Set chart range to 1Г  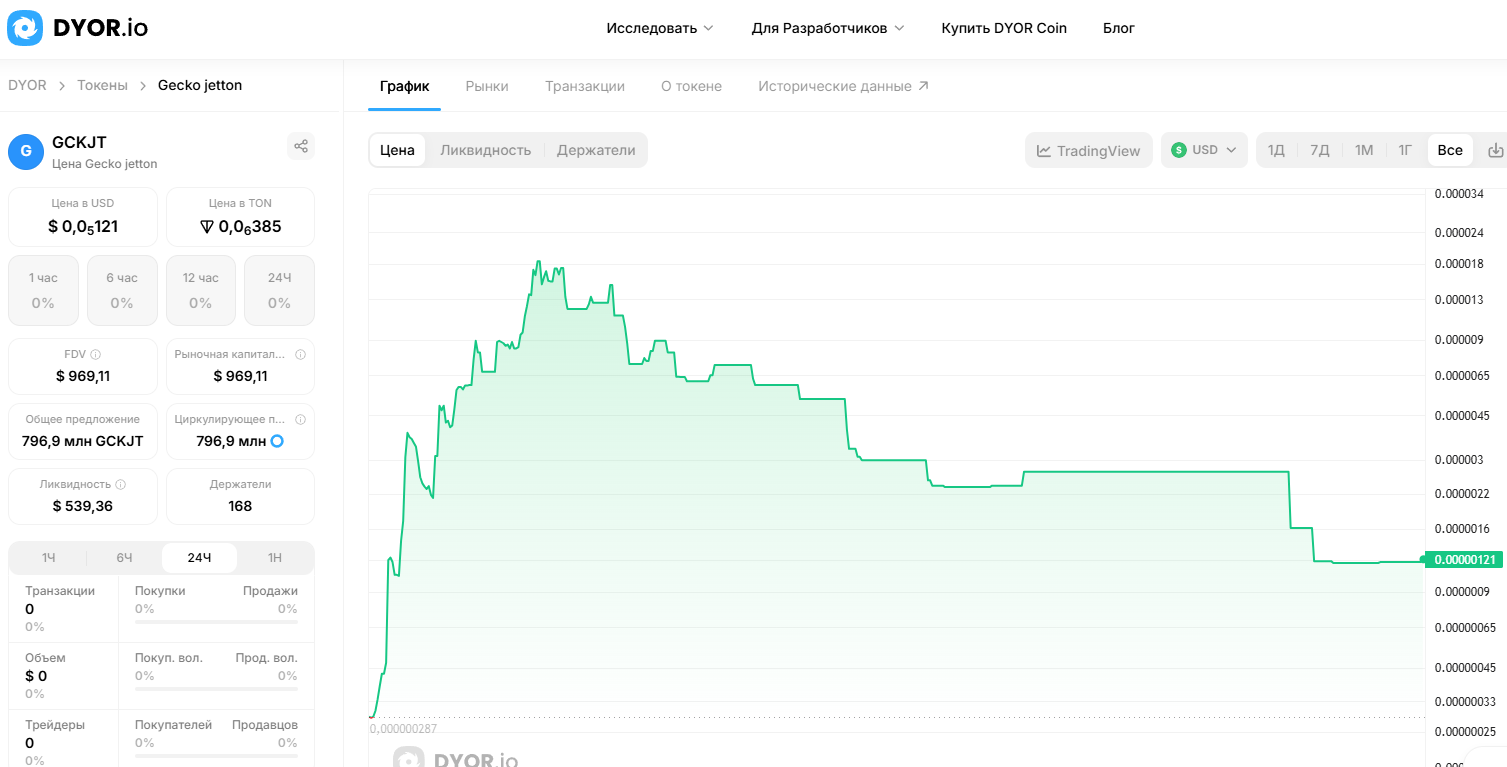tap(1405, 150)
